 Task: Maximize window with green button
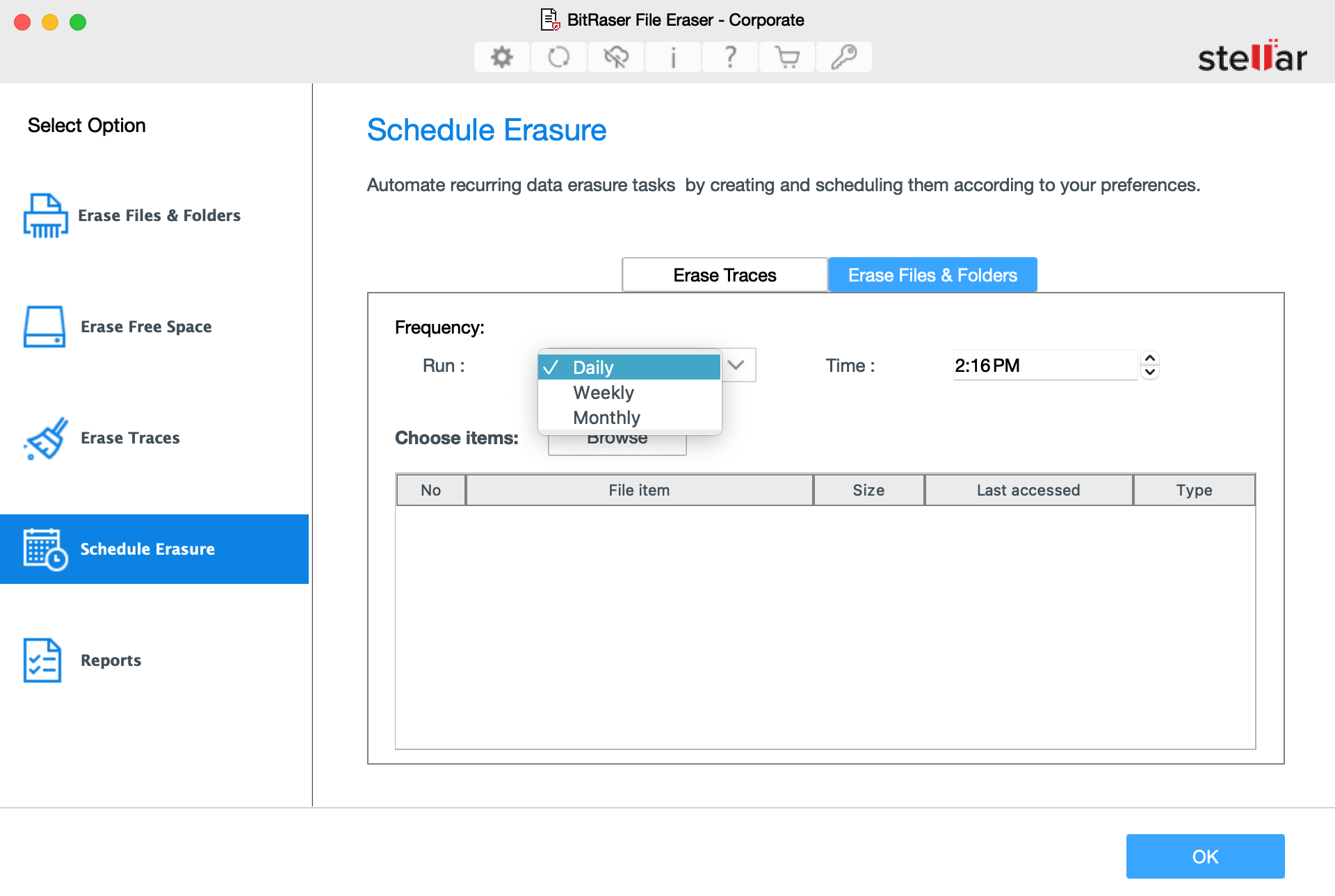pos(78,22)
